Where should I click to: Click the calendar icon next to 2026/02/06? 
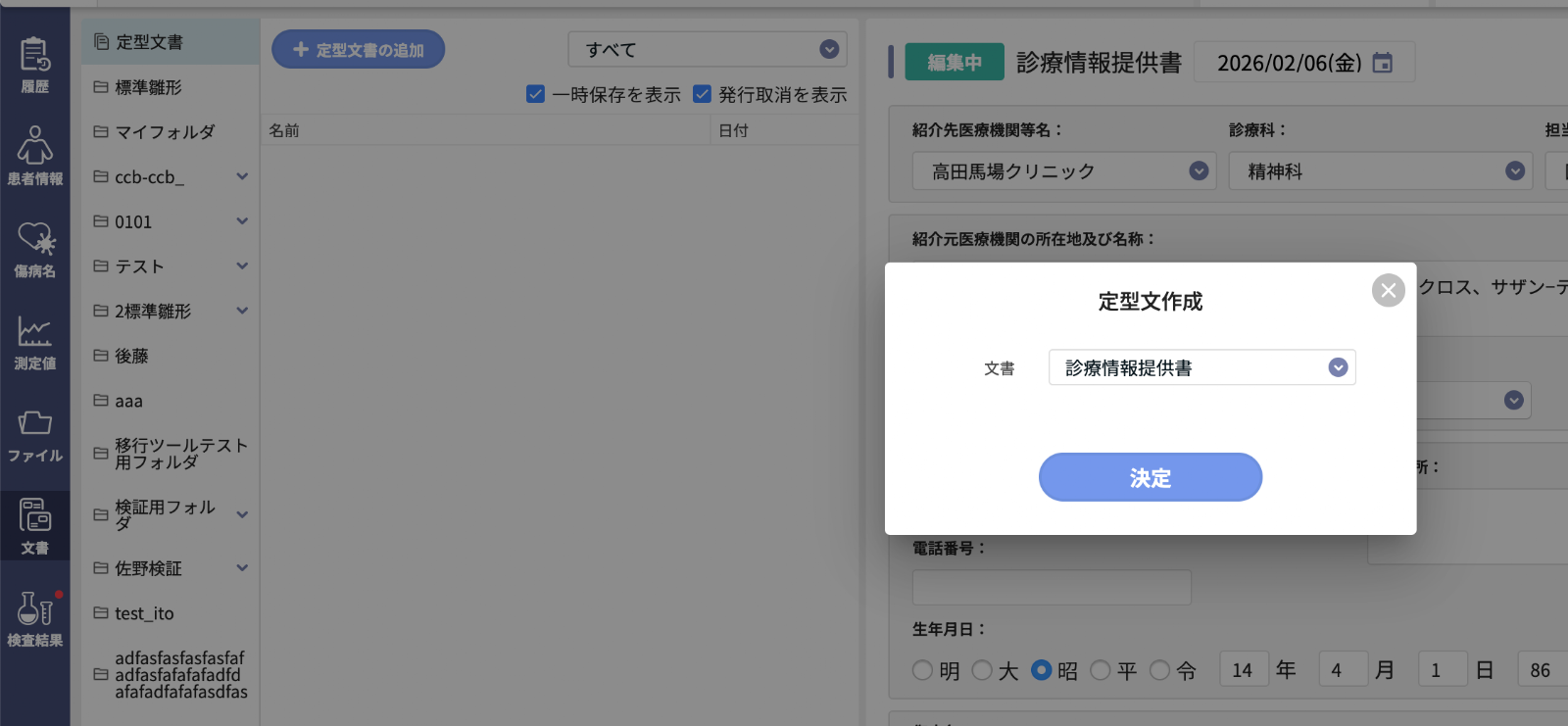(x=1382, y=63)
